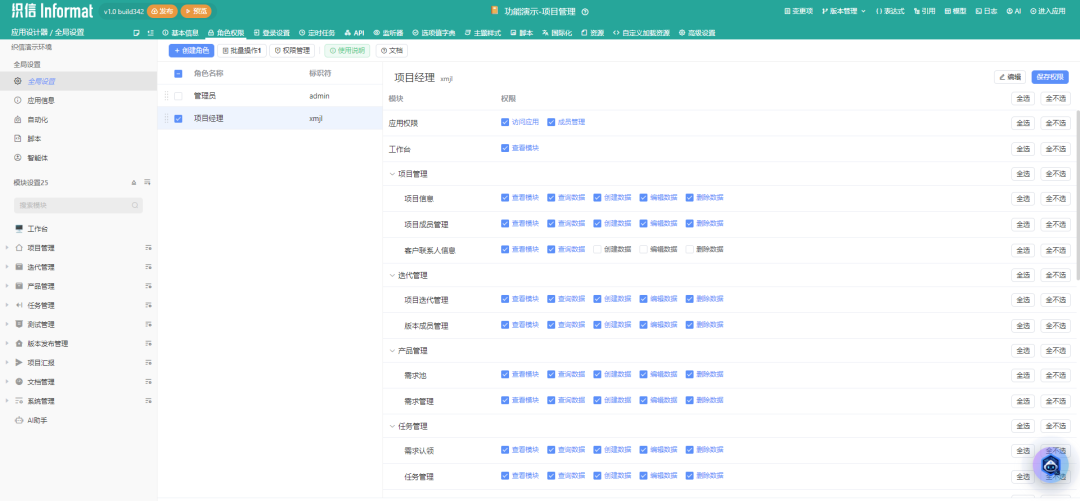Image resolution: width=1080 pixels, height=501 pixels.
Task: Click the AI助手 robot icon in sidebar
Action: click(19, 420)
